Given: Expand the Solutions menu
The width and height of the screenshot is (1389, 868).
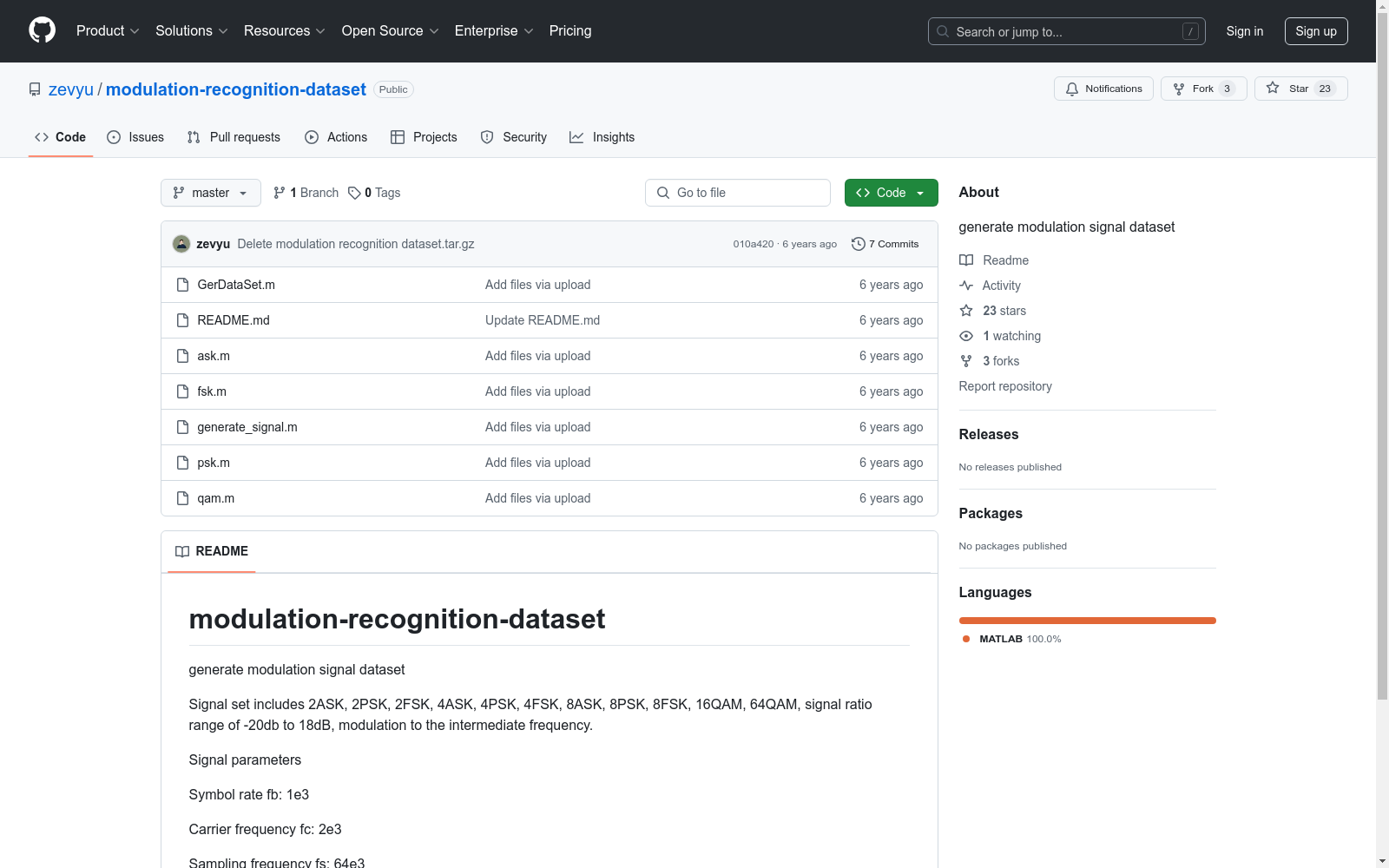Looking at the screenshot, I should click(x=192, y=31).
